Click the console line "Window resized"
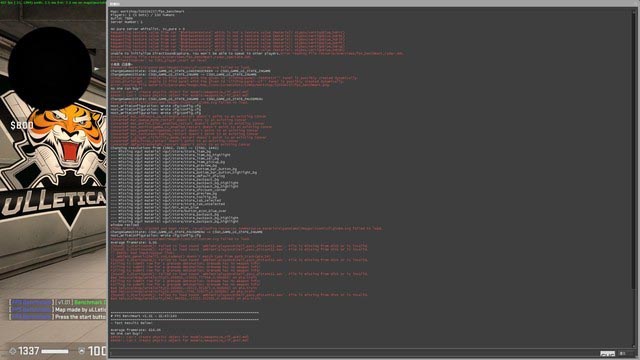The image size is (640, 360). [x=124, y=225]
